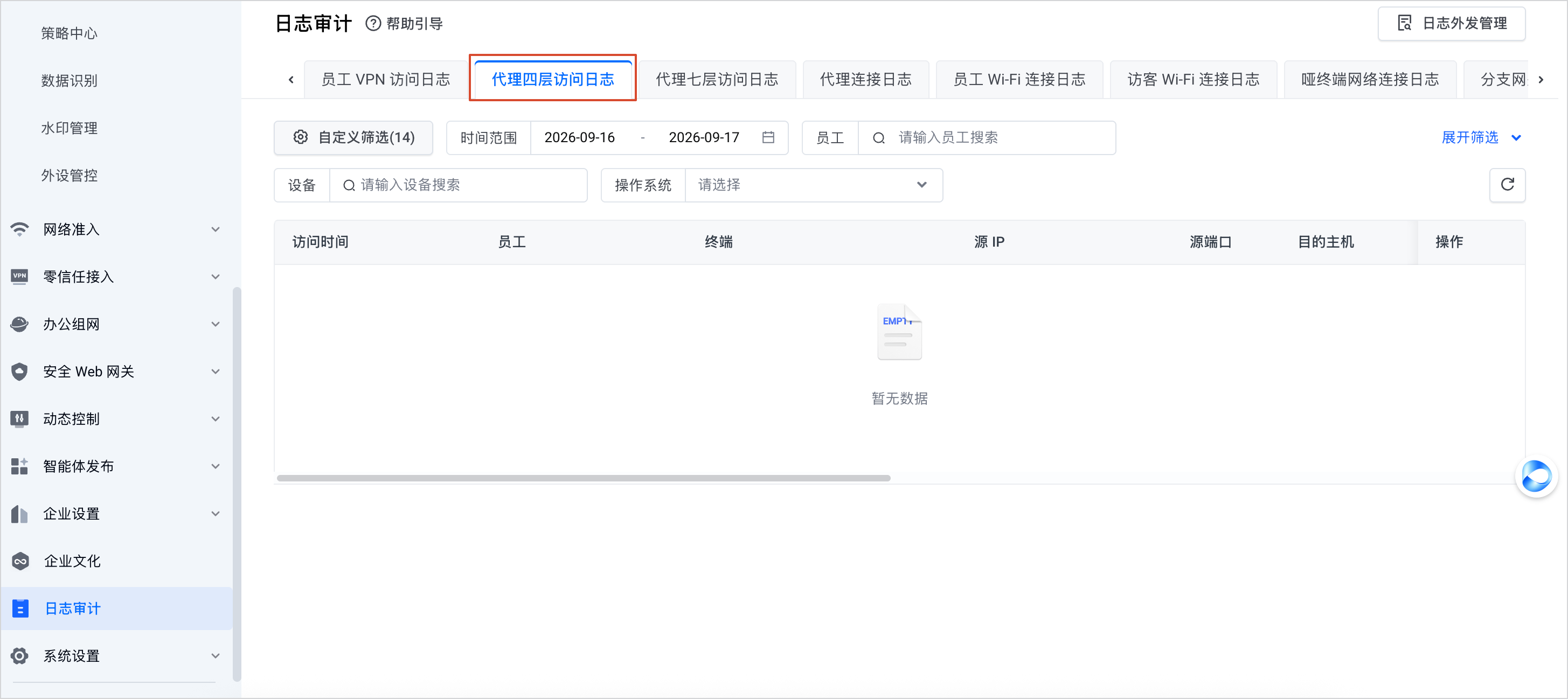Expand the 办公组网 menu chevron

[216, 324]
